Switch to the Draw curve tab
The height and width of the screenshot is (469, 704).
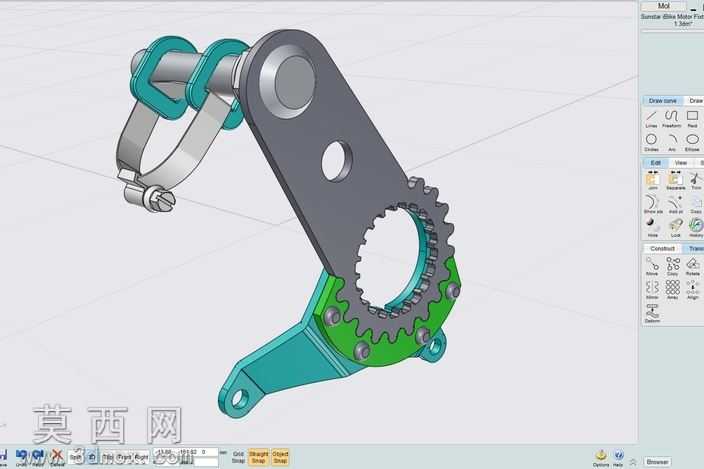[x=663, y=101]
